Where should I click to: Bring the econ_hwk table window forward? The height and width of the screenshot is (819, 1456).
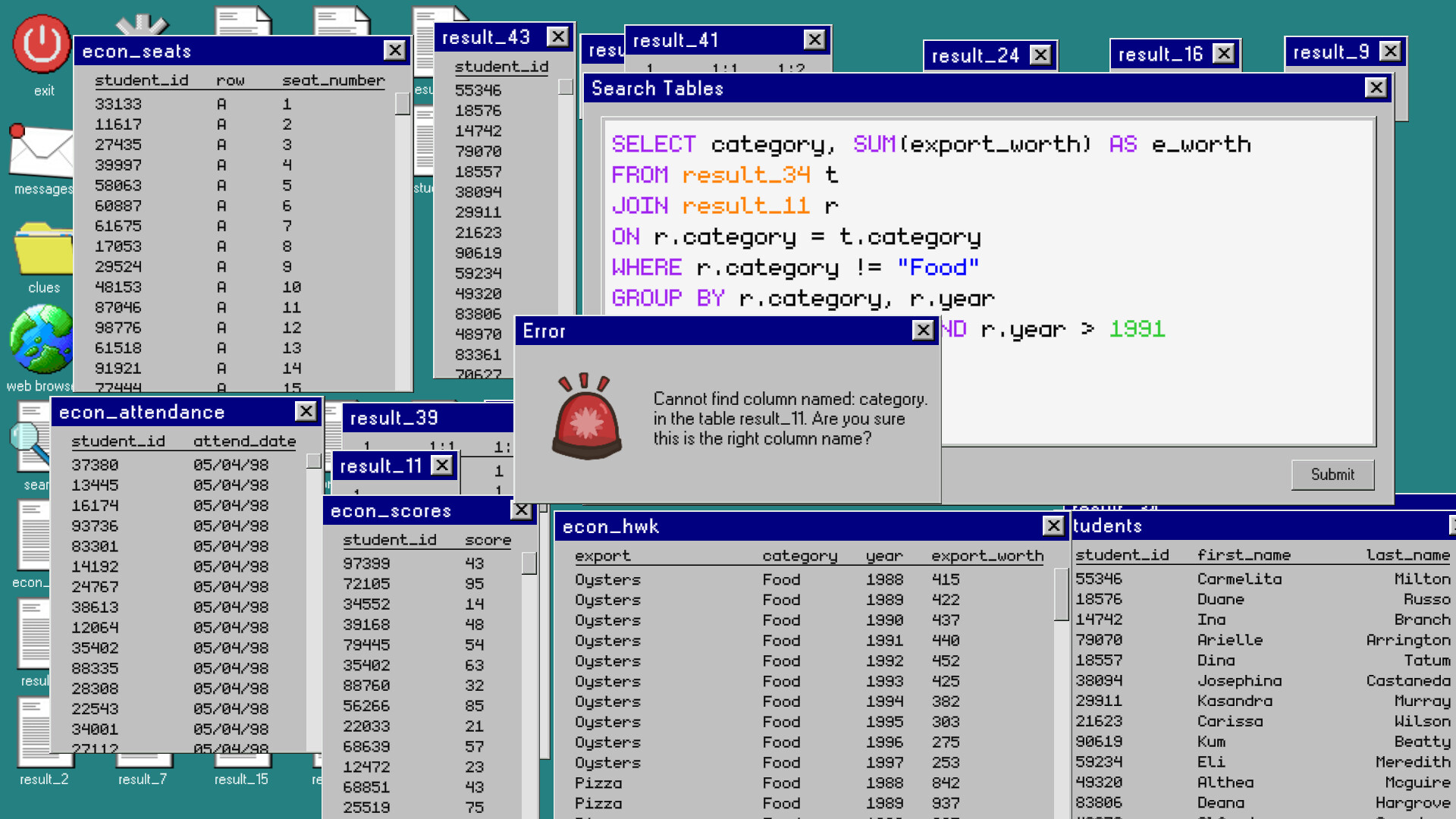[x=758, y=526]
